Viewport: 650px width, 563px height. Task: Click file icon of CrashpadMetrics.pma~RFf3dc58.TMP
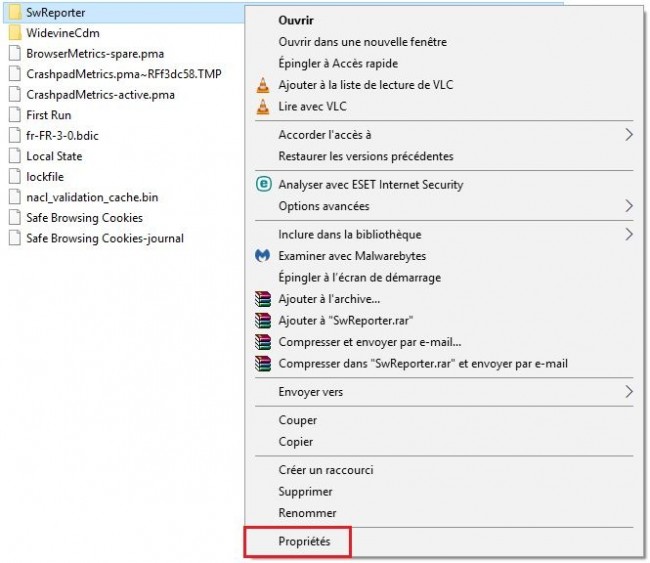(x=15, y=74)
